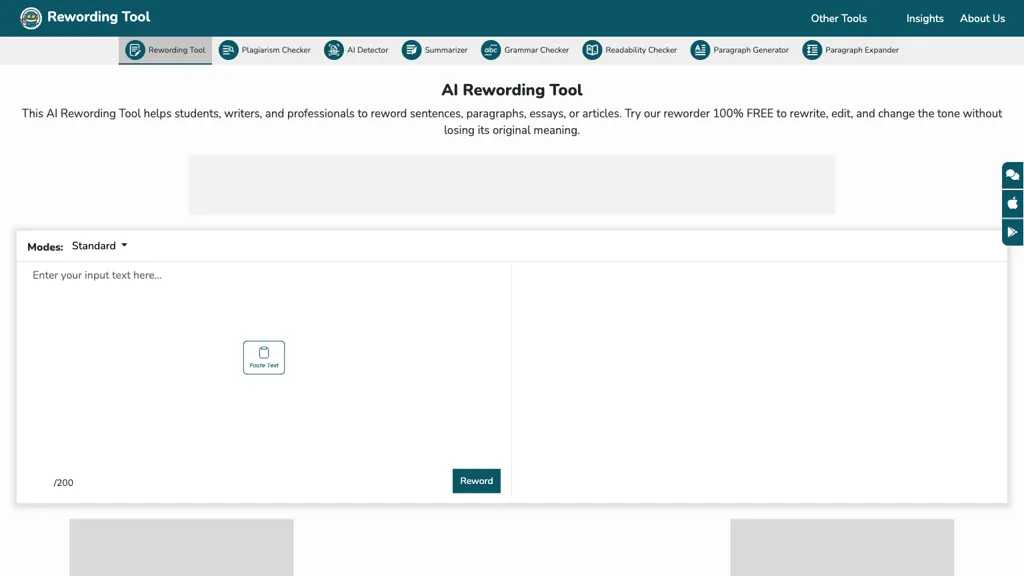
Task: Click the /200 character counter
Action: coord(63,482)
